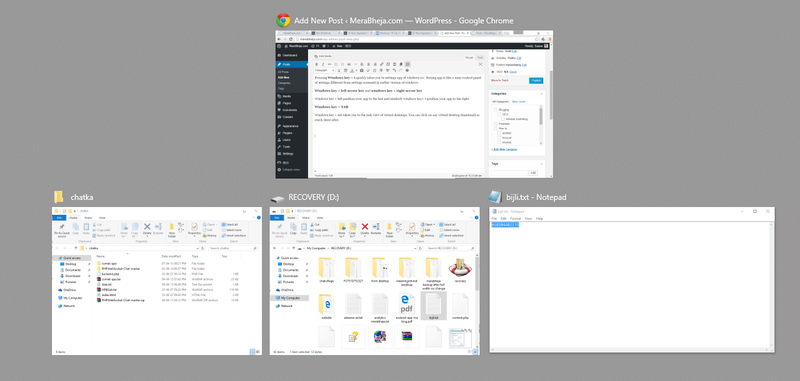This screenshot has width=800, height=381.
Task: Switch to the bijli.txt Notepad window thumbnail
Action: coord(632,280)
